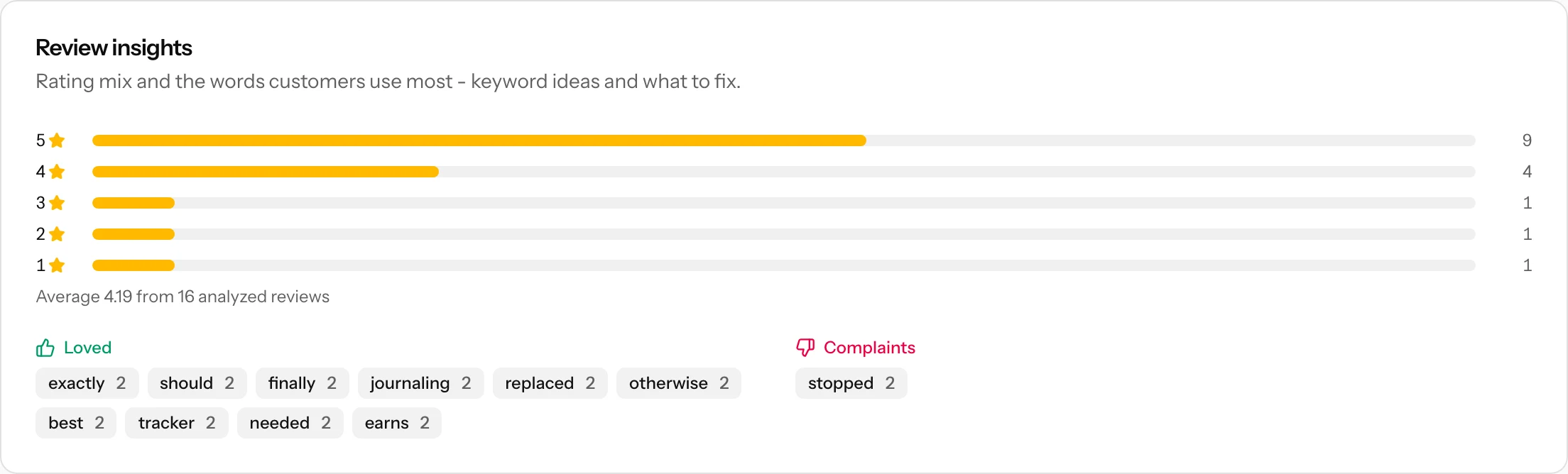Image resolution: width=1568 pixels, height=474 pixels.
Task: Click the star icon beside rating 2
Action: [x=58, y=234]
